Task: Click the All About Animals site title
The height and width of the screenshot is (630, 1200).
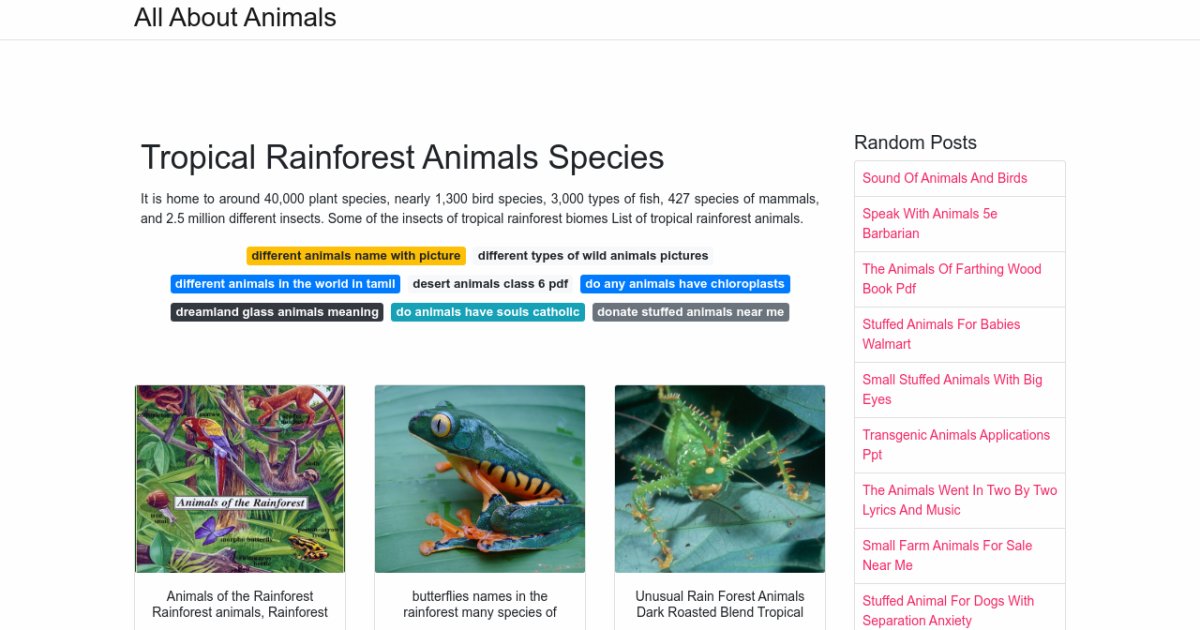Action: [x=235, y=18]
